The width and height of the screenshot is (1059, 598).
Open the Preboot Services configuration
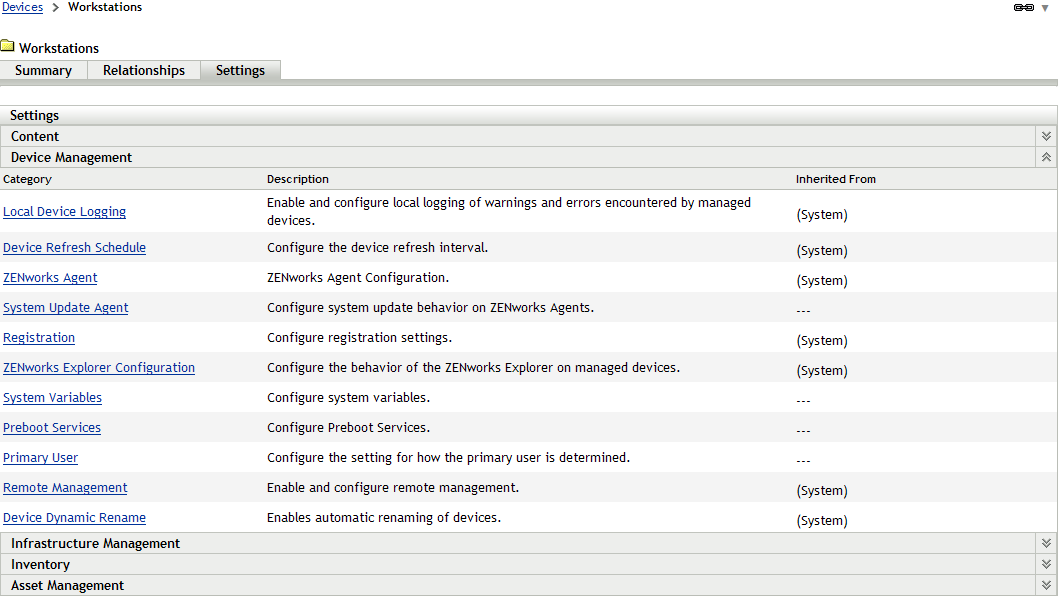click(x=51, y=427)
